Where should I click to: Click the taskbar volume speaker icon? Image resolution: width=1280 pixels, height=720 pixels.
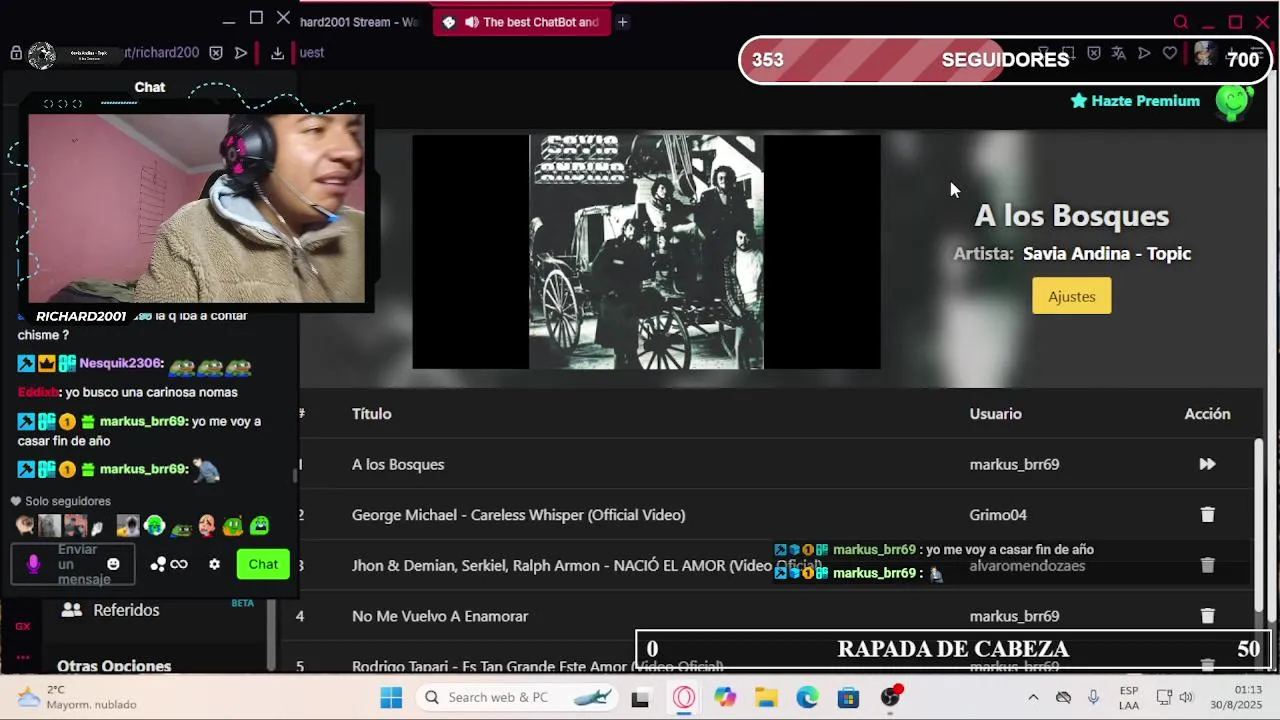1187,697
